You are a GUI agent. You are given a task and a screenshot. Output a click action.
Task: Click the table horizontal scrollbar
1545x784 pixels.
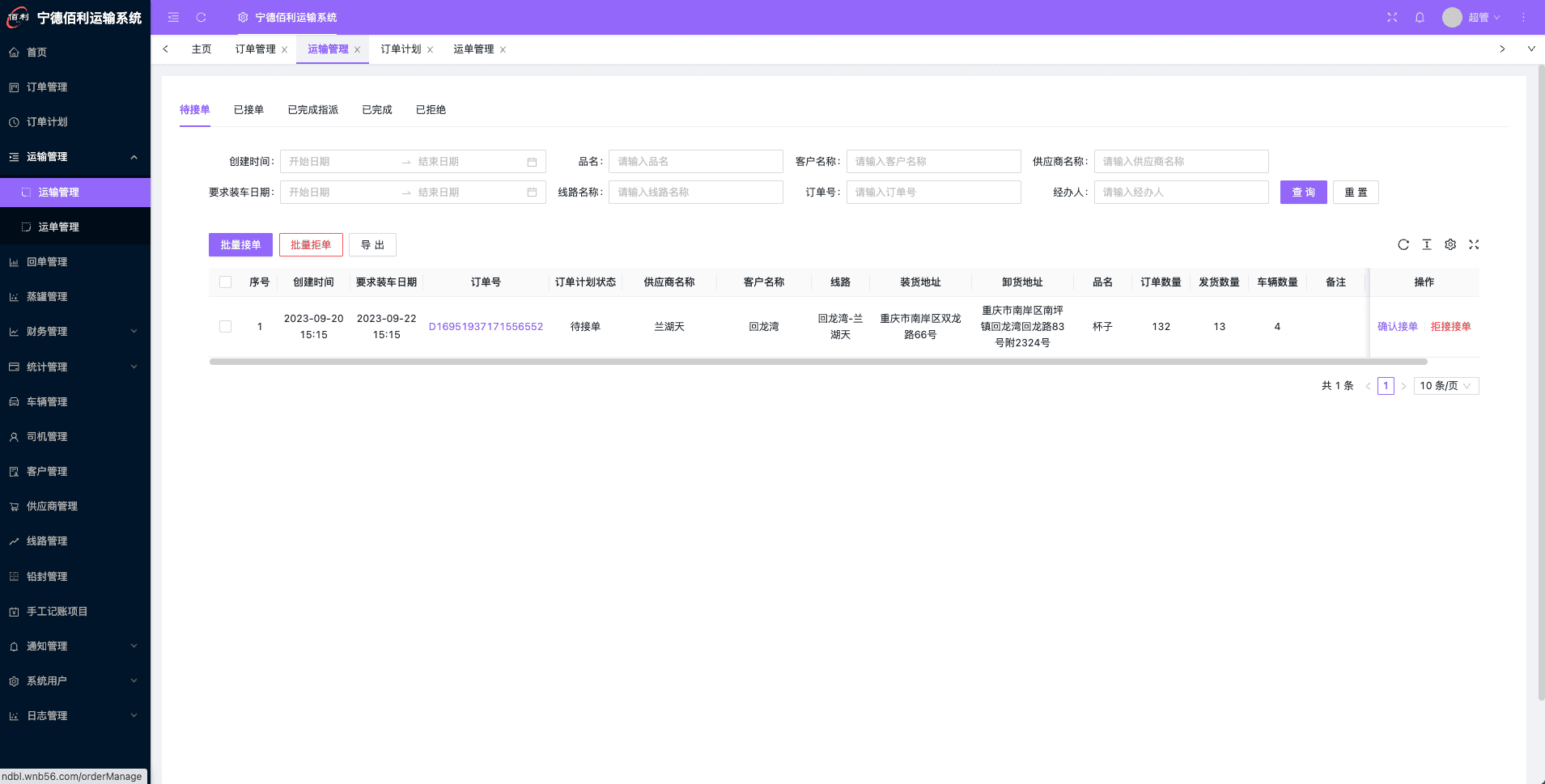[x=818, y=362]
